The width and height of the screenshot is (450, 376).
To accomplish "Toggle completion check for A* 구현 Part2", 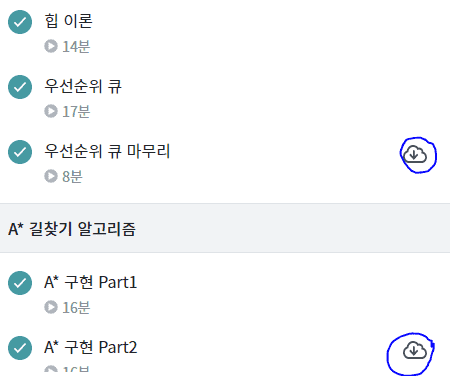I will pyautogui.click(x=20, y=348).
